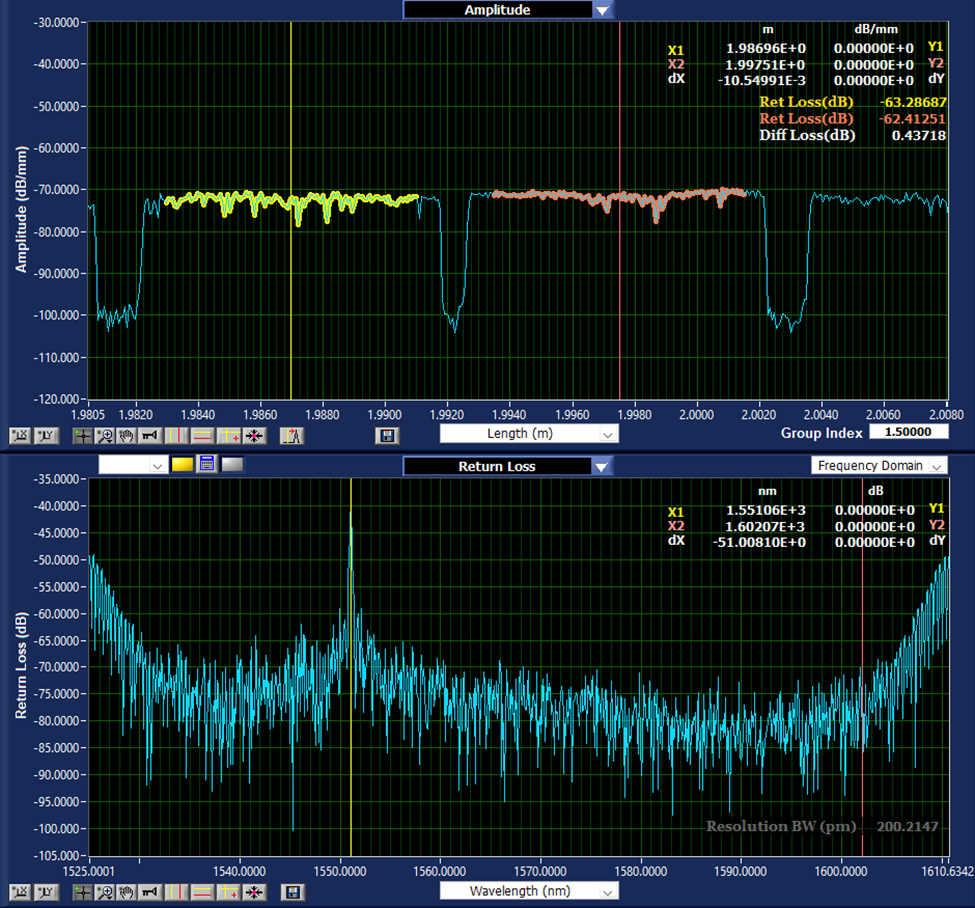Click X1 value 1.55106E+3 in Return Loss readout
The width and height of the screenshot is (975, 908).
click(x=765, y=511)
